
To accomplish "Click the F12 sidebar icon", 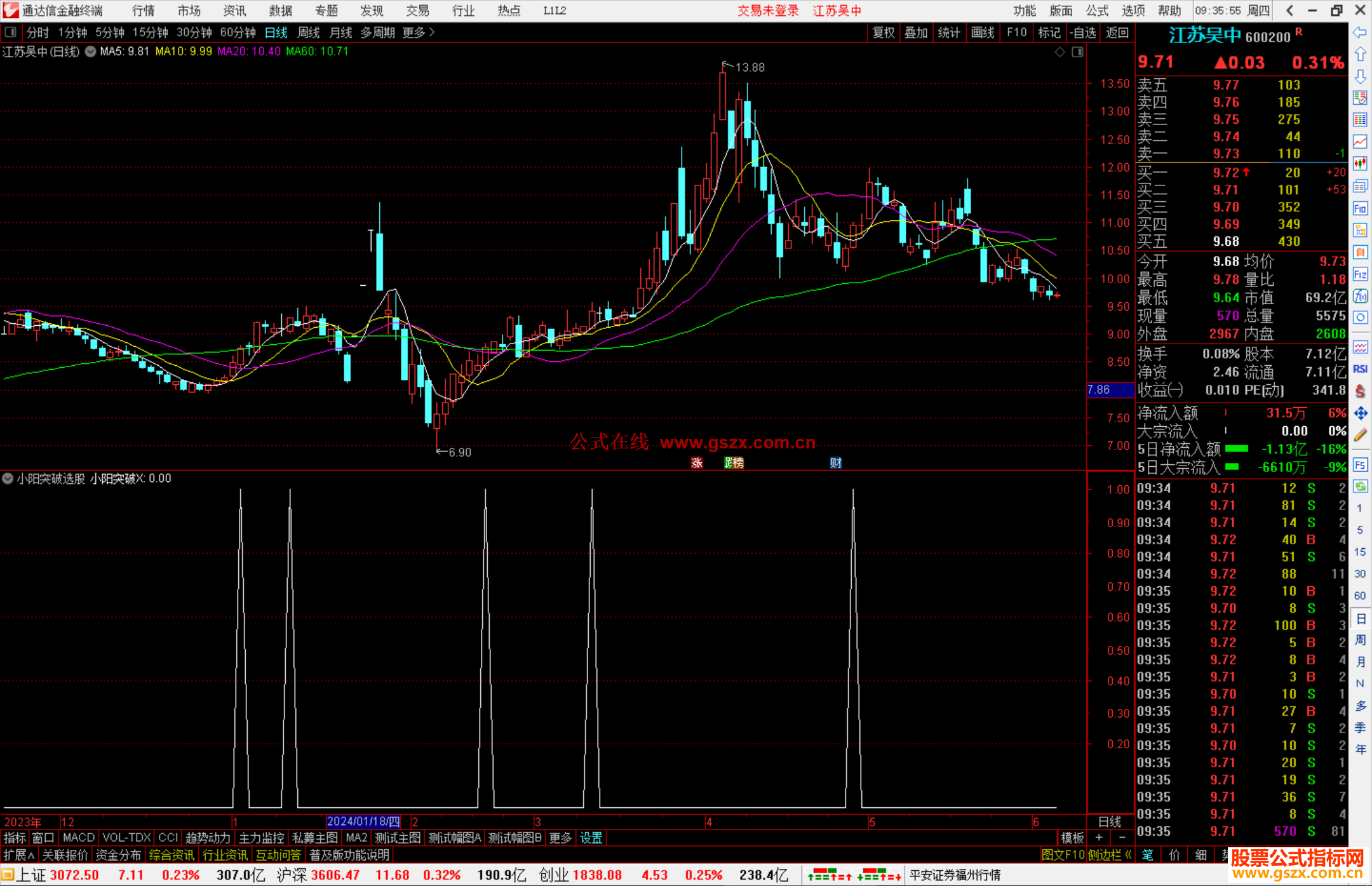I will click(1360, 274).
